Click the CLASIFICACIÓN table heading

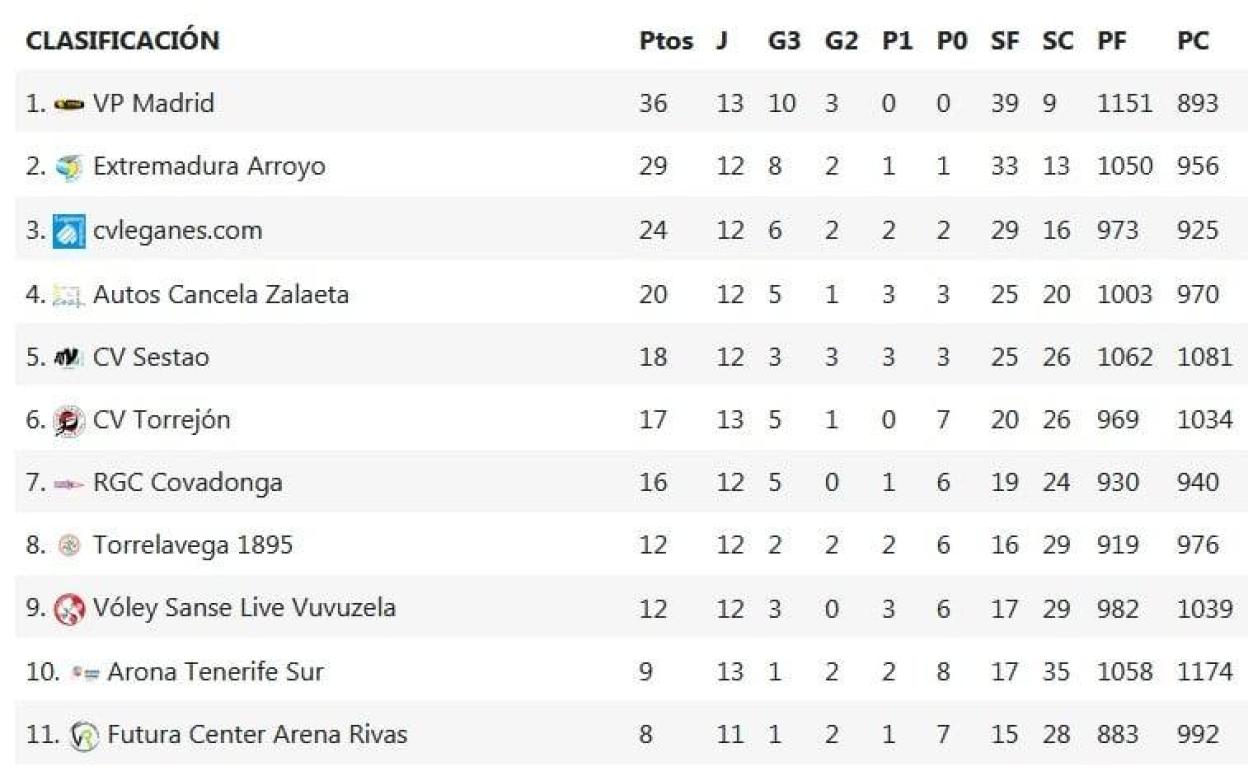tap(122, 41)
